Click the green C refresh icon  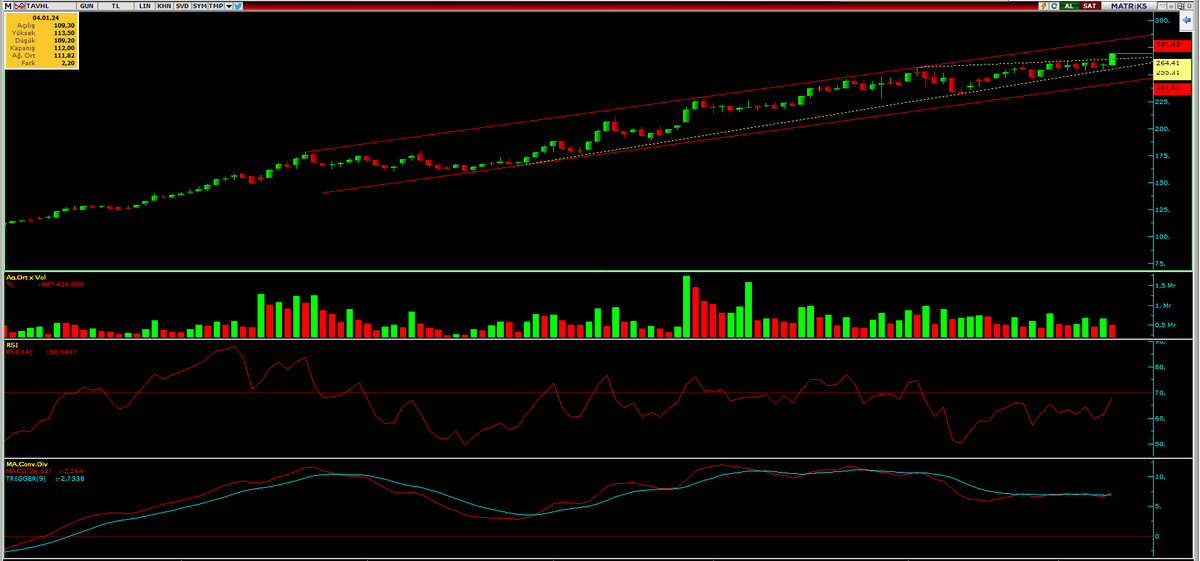pyautogui.click(x=1054, y=6)
